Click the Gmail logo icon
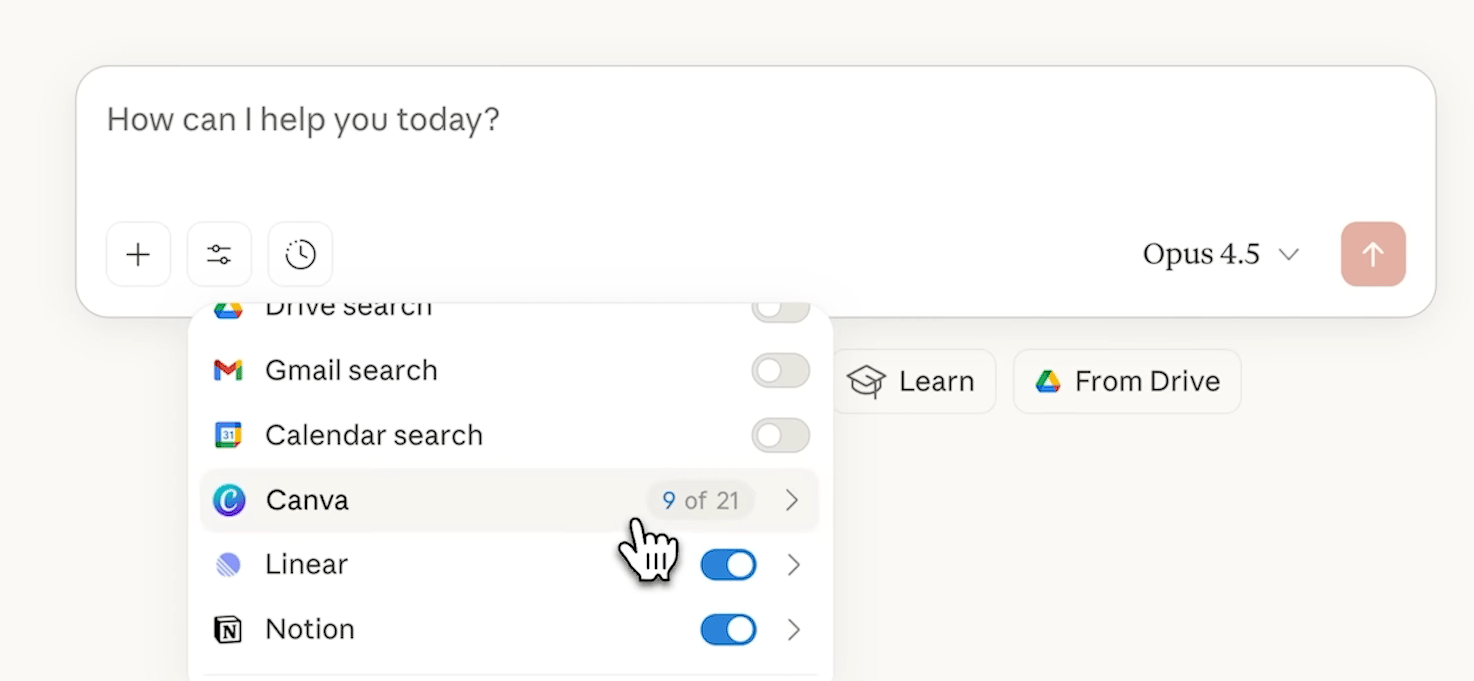 coord(228,371)
